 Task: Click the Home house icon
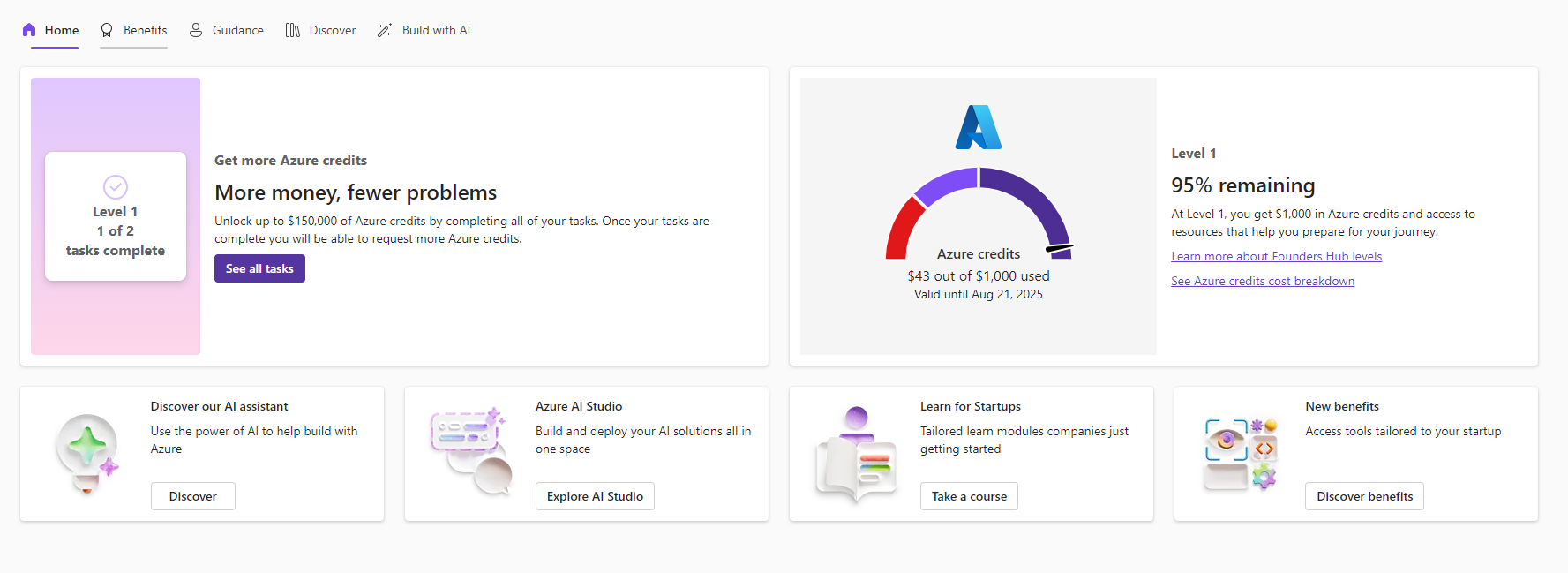pos(29,30)
